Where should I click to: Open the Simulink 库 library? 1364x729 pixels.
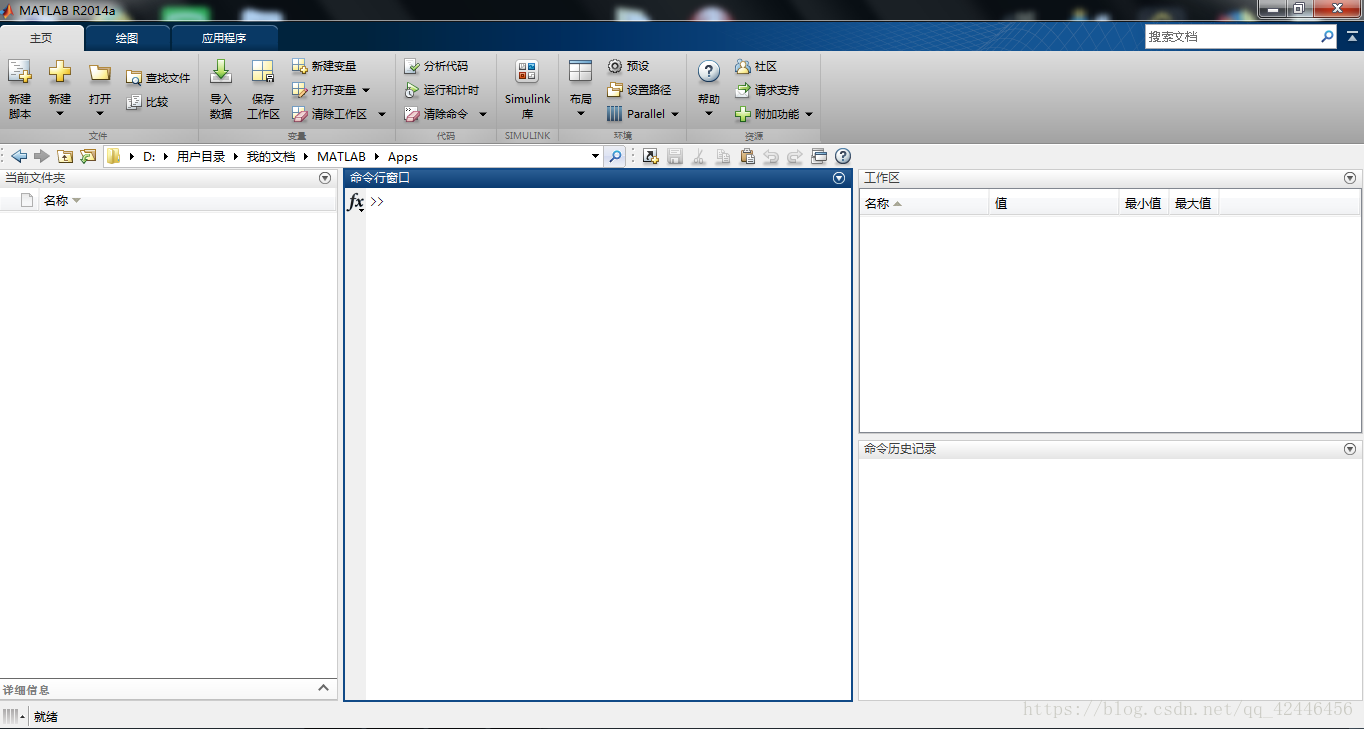(527, 88)
